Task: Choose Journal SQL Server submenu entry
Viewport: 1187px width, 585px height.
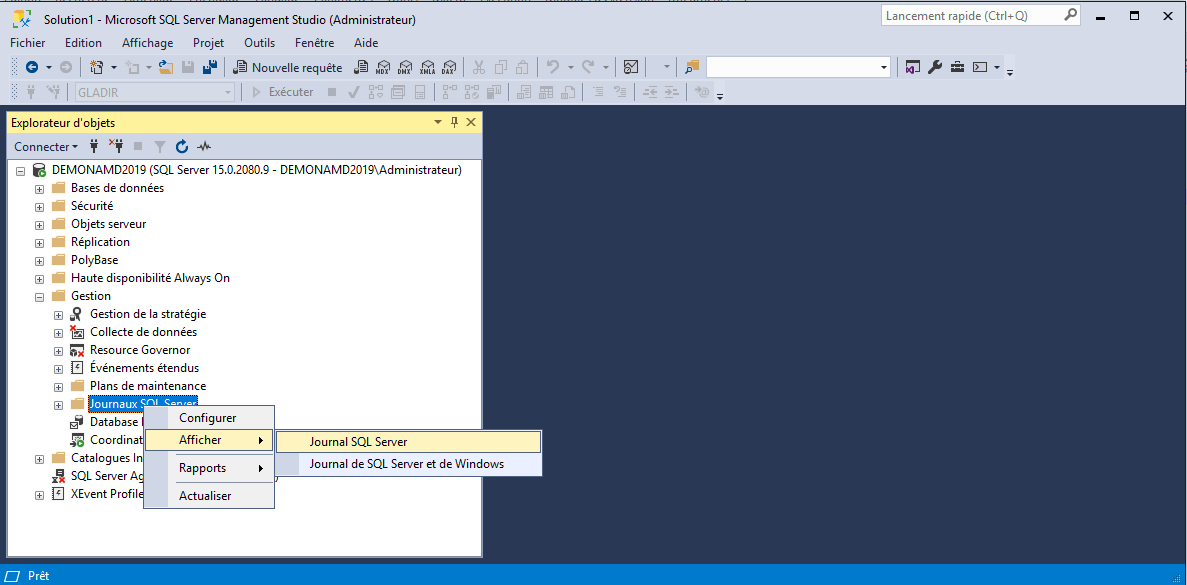Action: 409,442
